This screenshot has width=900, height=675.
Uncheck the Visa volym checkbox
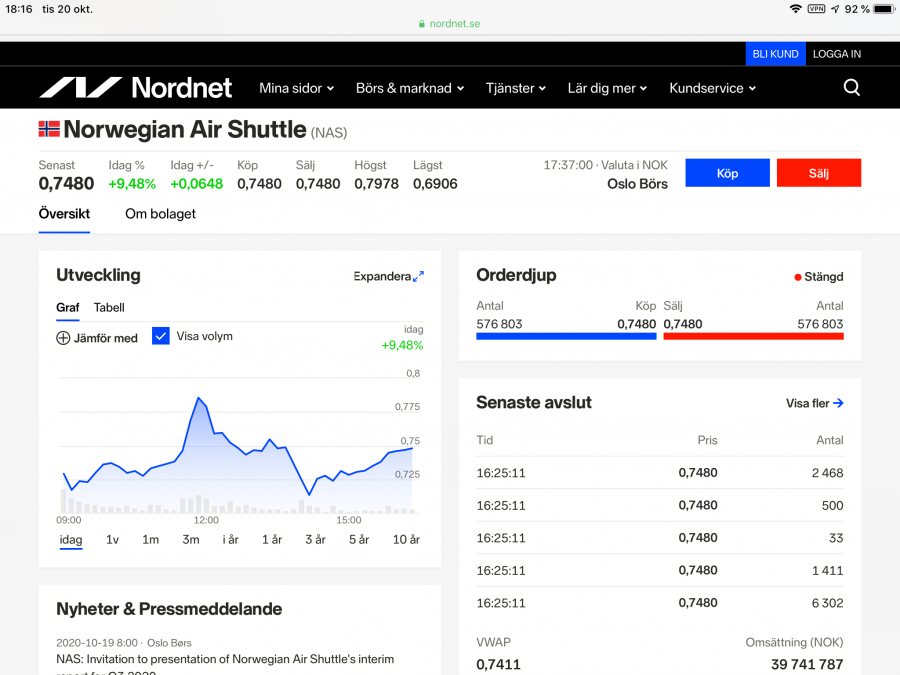161,336
